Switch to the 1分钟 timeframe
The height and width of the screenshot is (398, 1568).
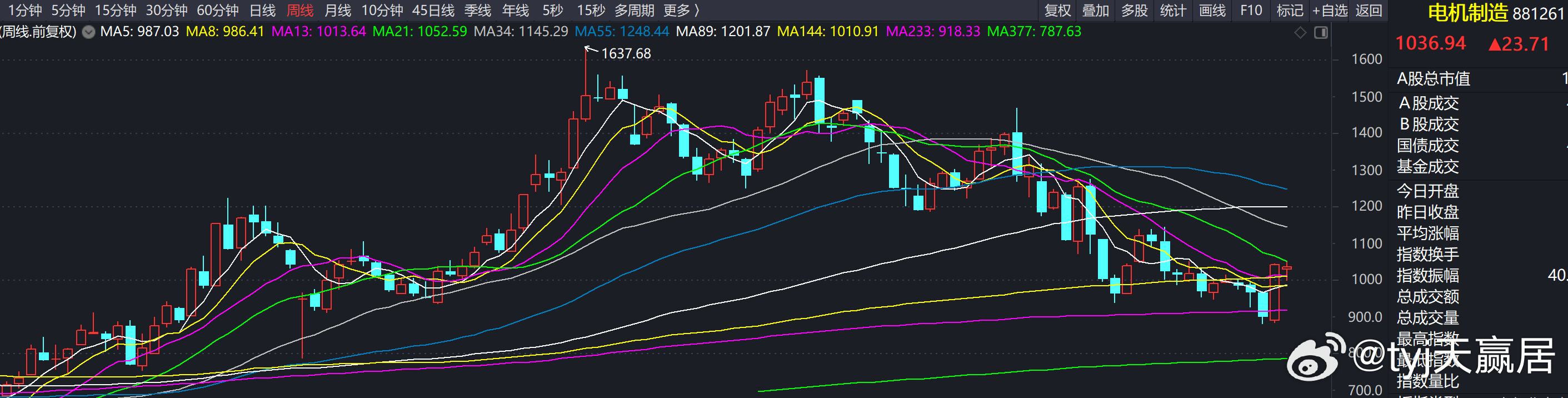click(25, 11)
